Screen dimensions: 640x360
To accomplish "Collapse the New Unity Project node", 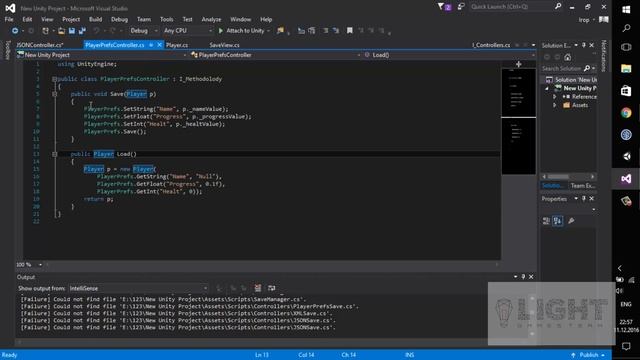I will click(547, 88).
